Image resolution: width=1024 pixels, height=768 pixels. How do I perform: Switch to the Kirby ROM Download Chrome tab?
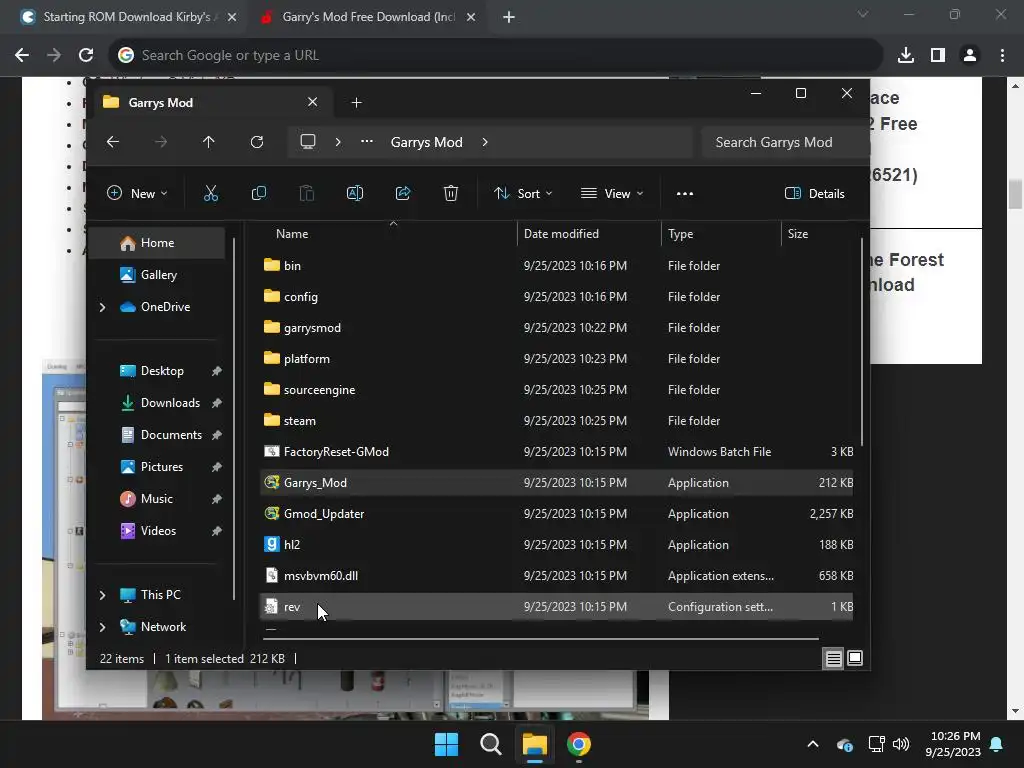pyautogui.click(x=127, y=17)
